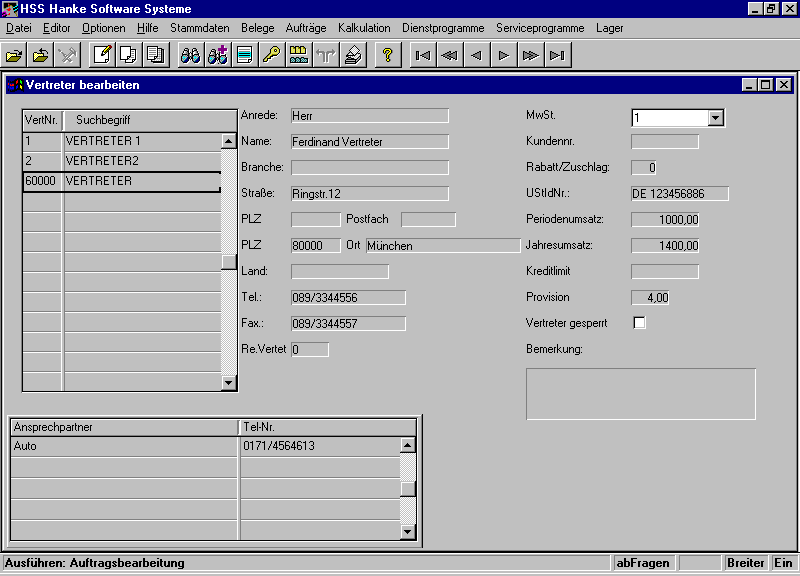800x576 pixels.
Task: Go to the next record arrow
Action: [504, 55]
